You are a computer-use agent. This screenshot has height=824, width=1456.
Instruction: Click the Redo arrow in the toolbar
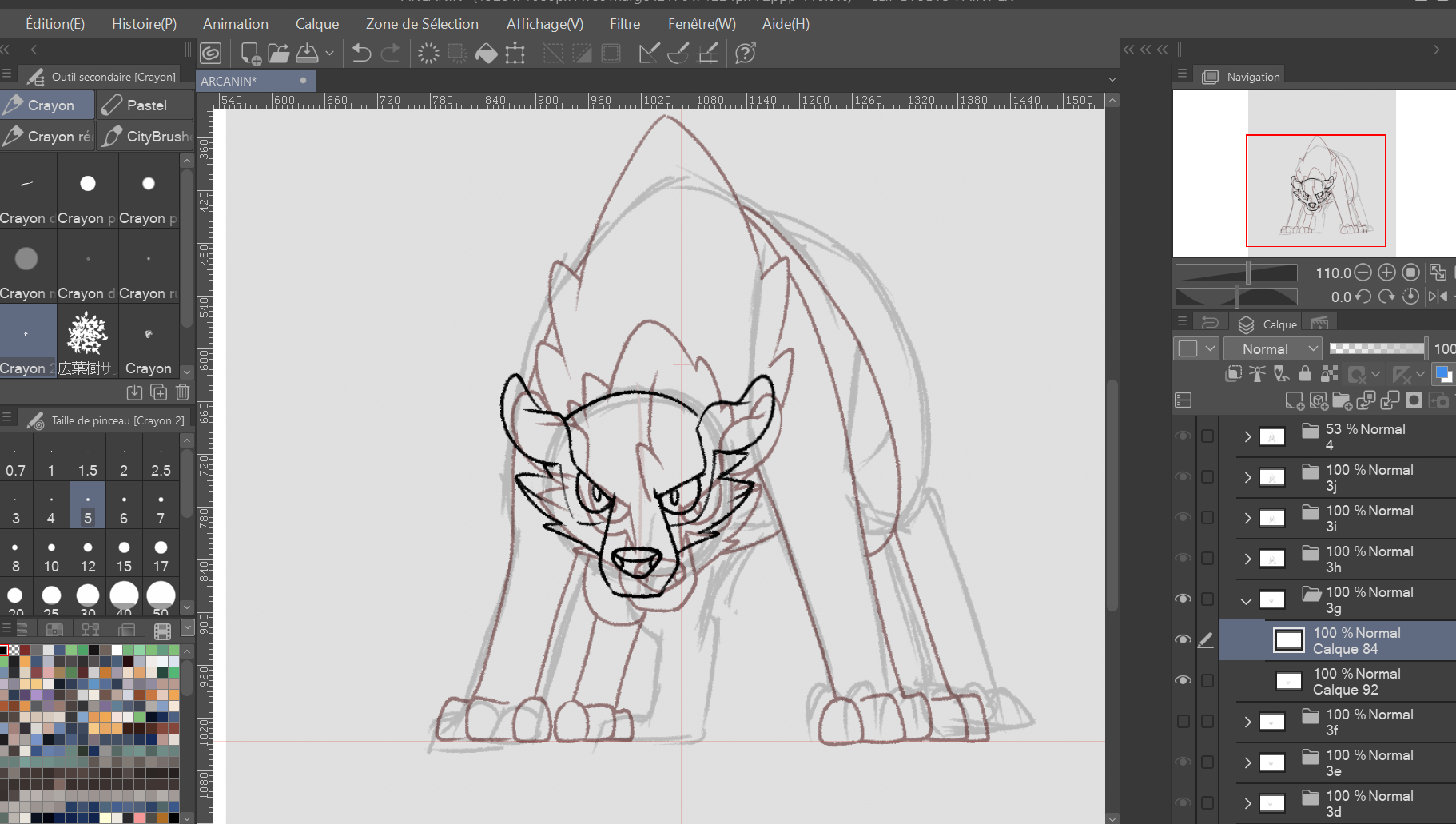pos(391,54)
